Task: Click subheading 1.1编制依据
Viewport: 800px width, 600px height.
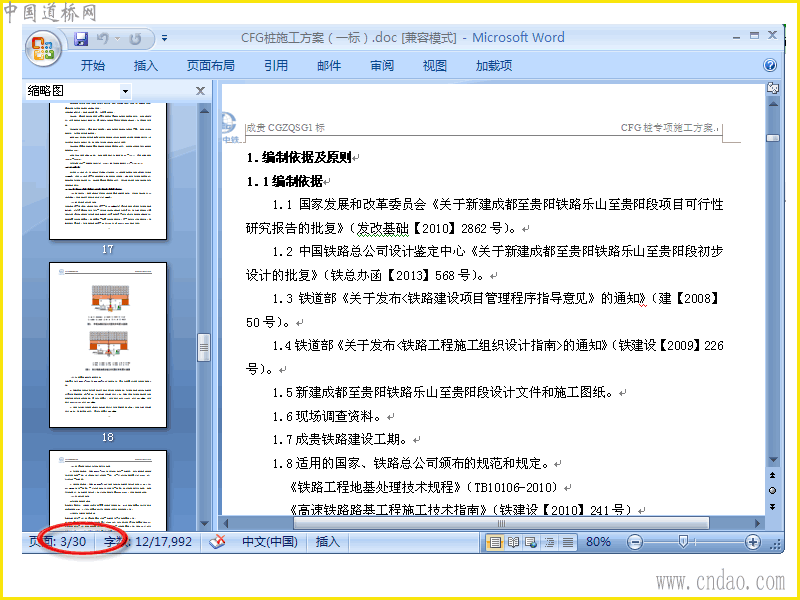Action: coord(284,181)
